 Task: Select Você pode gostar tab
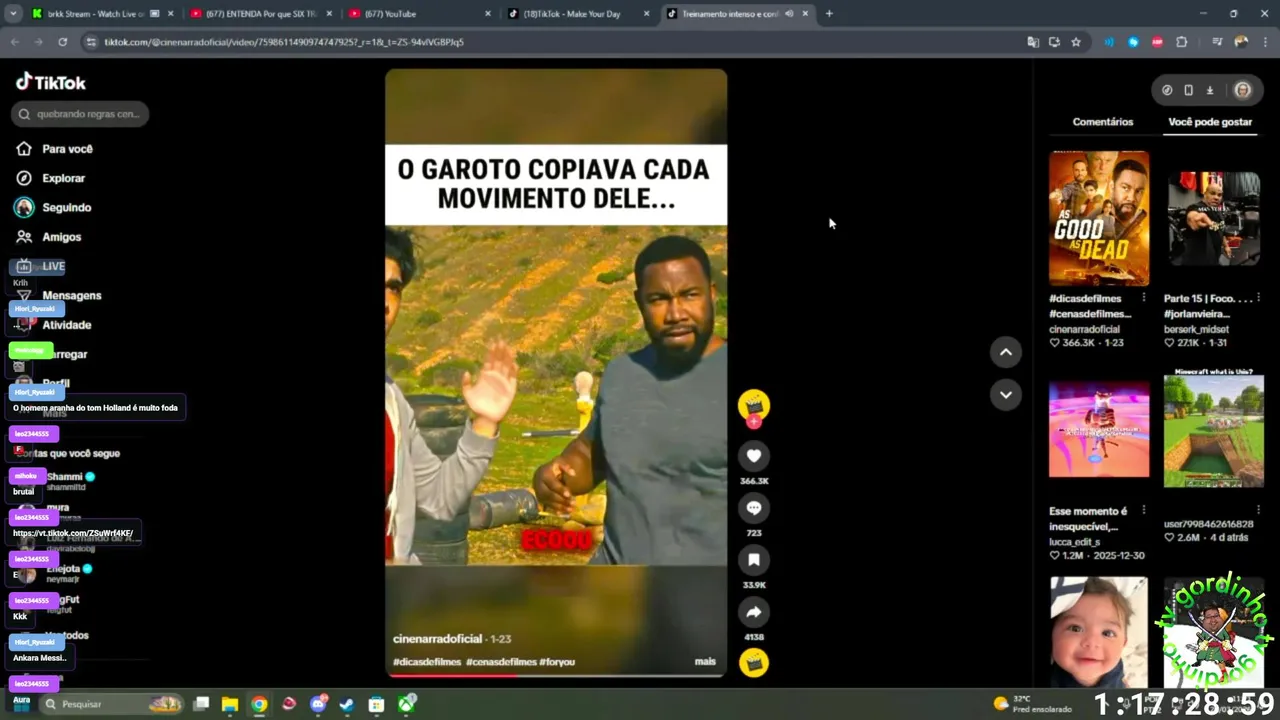pyautogui.click(x=1210, y=122)
